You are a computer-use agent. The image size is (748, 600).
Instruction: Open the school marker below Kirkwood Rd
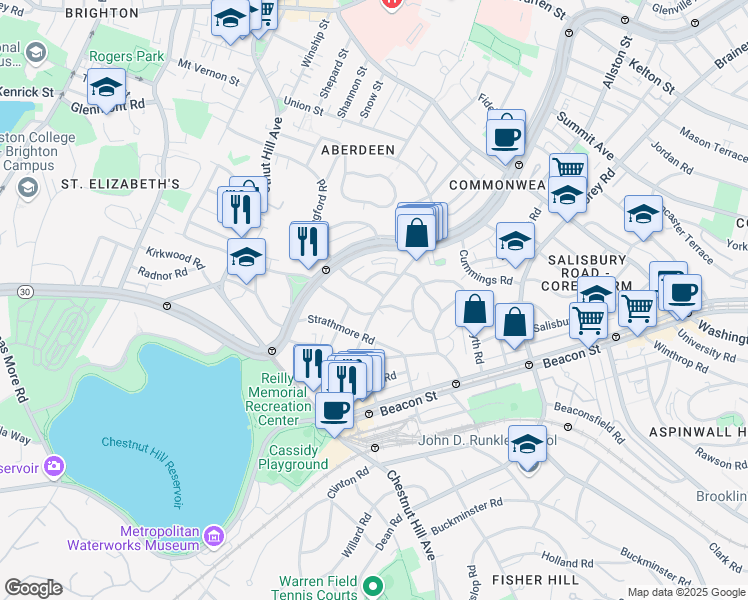point(246,257)
